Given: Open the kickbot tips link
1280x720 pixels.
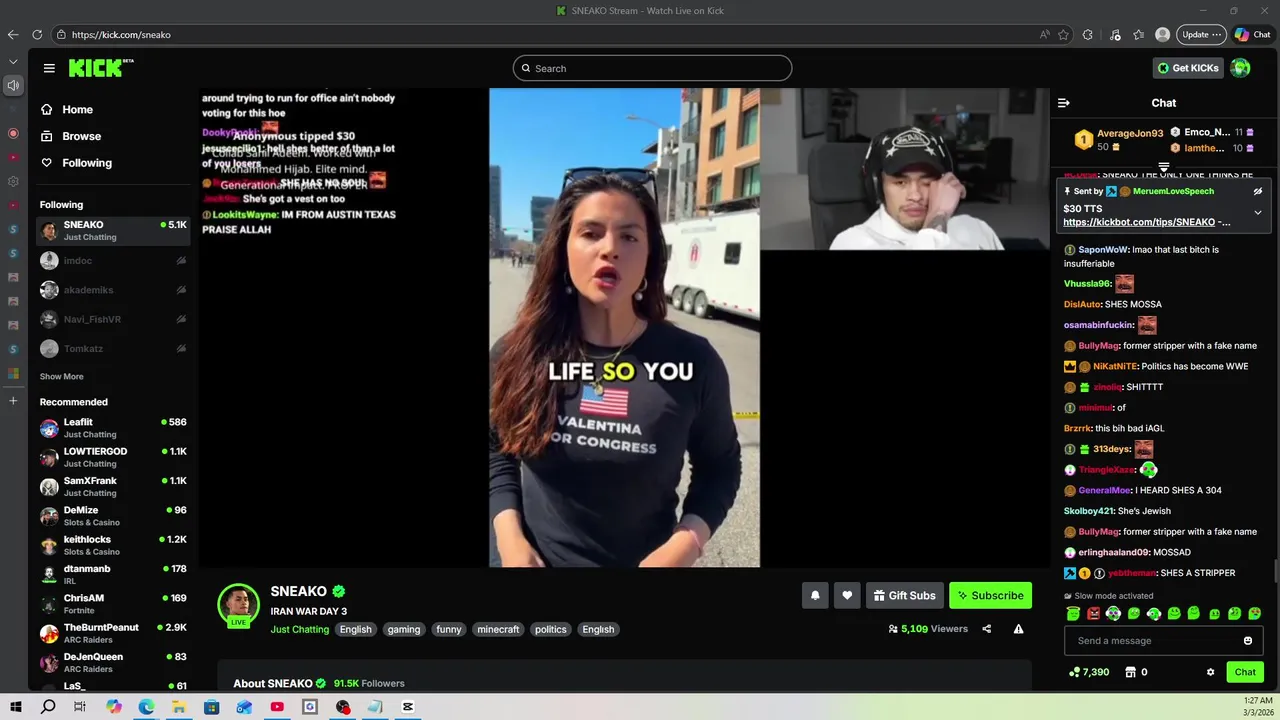Looking at the screenshot, I should [x=1140, y=222].
